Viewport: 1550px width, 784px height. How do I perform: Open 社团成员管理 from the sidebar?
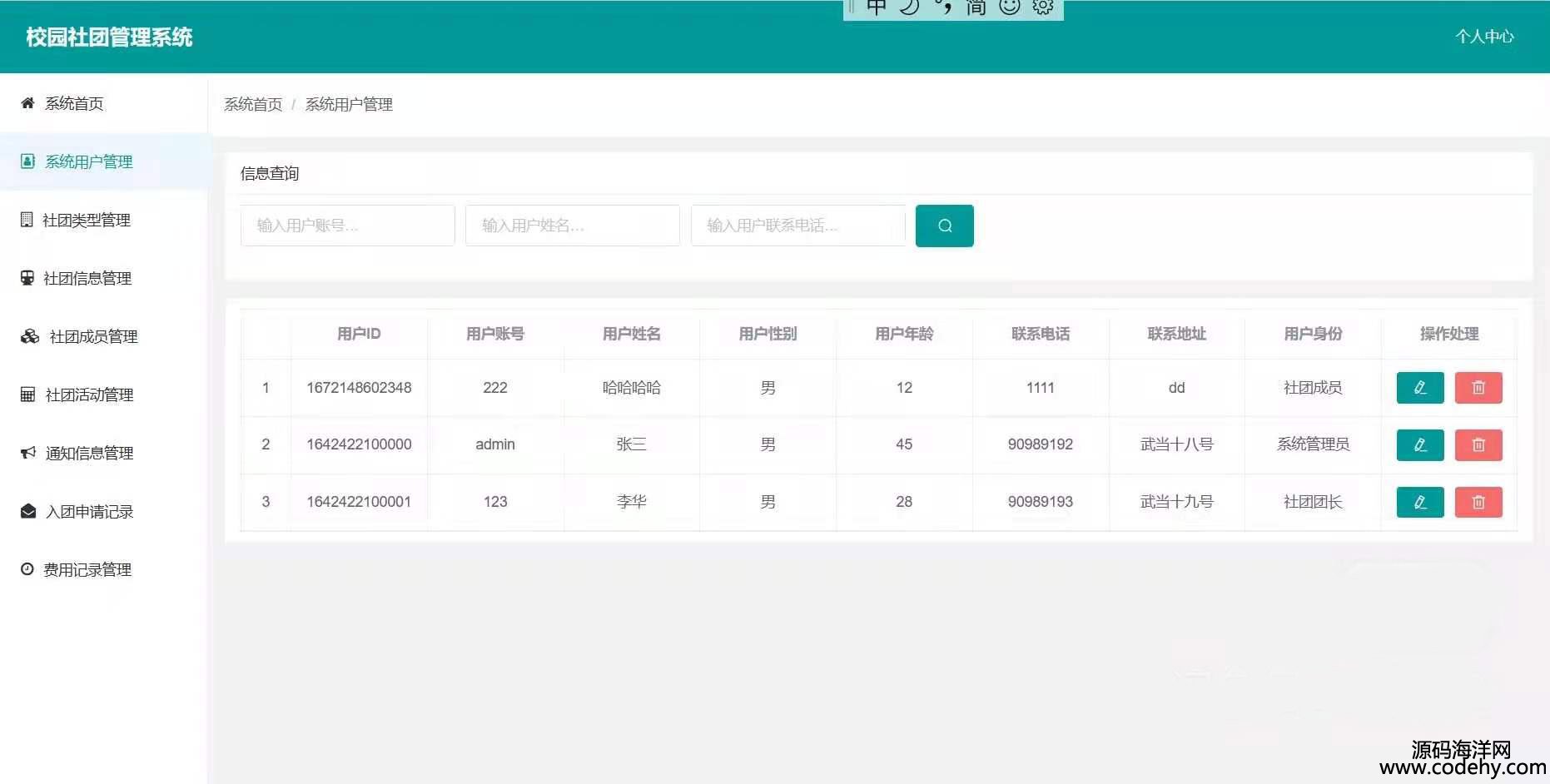tap(92, 336)
